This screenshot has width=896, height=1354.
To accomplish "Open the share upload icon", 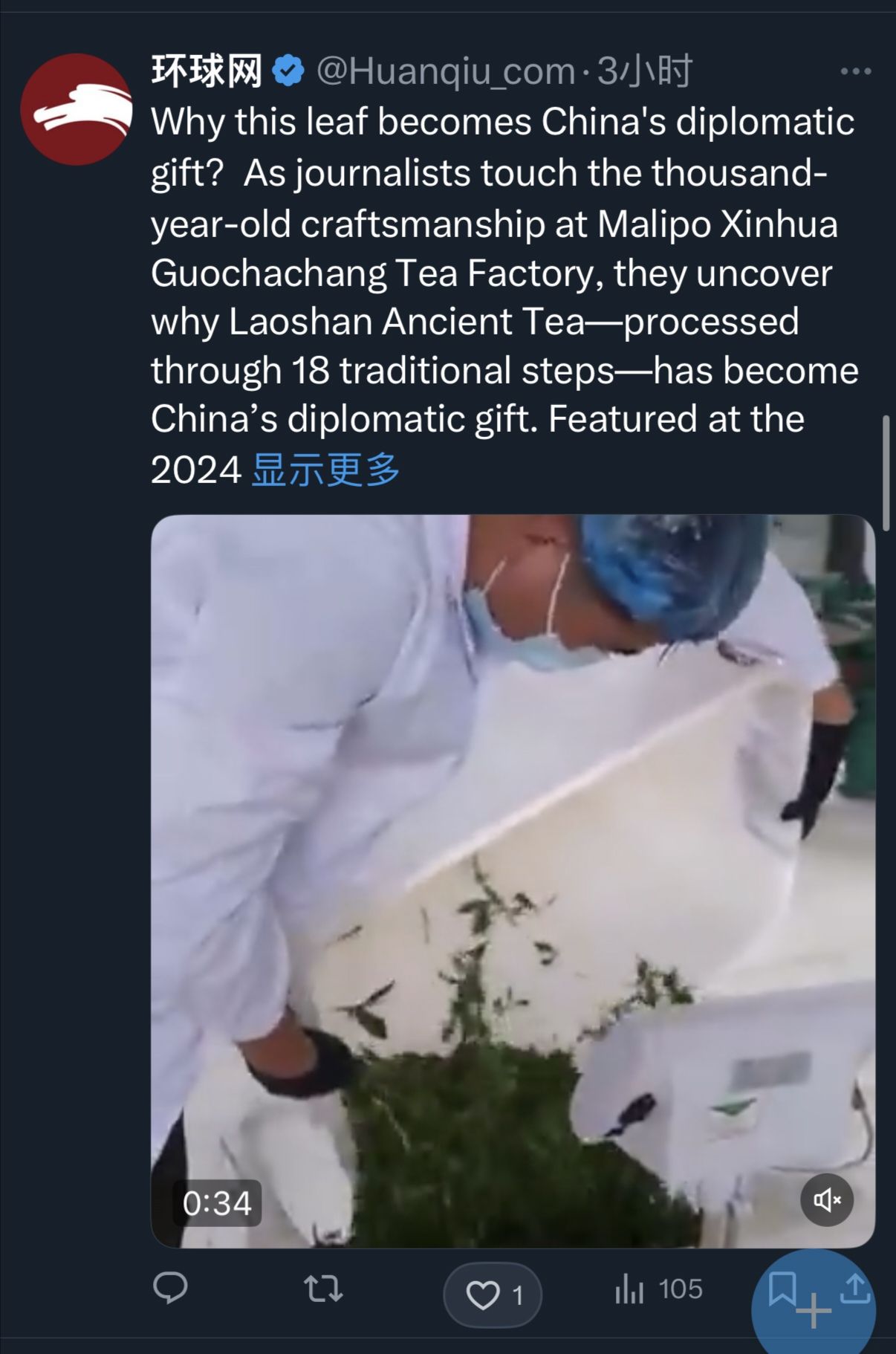I will (x=855, y=1289).
